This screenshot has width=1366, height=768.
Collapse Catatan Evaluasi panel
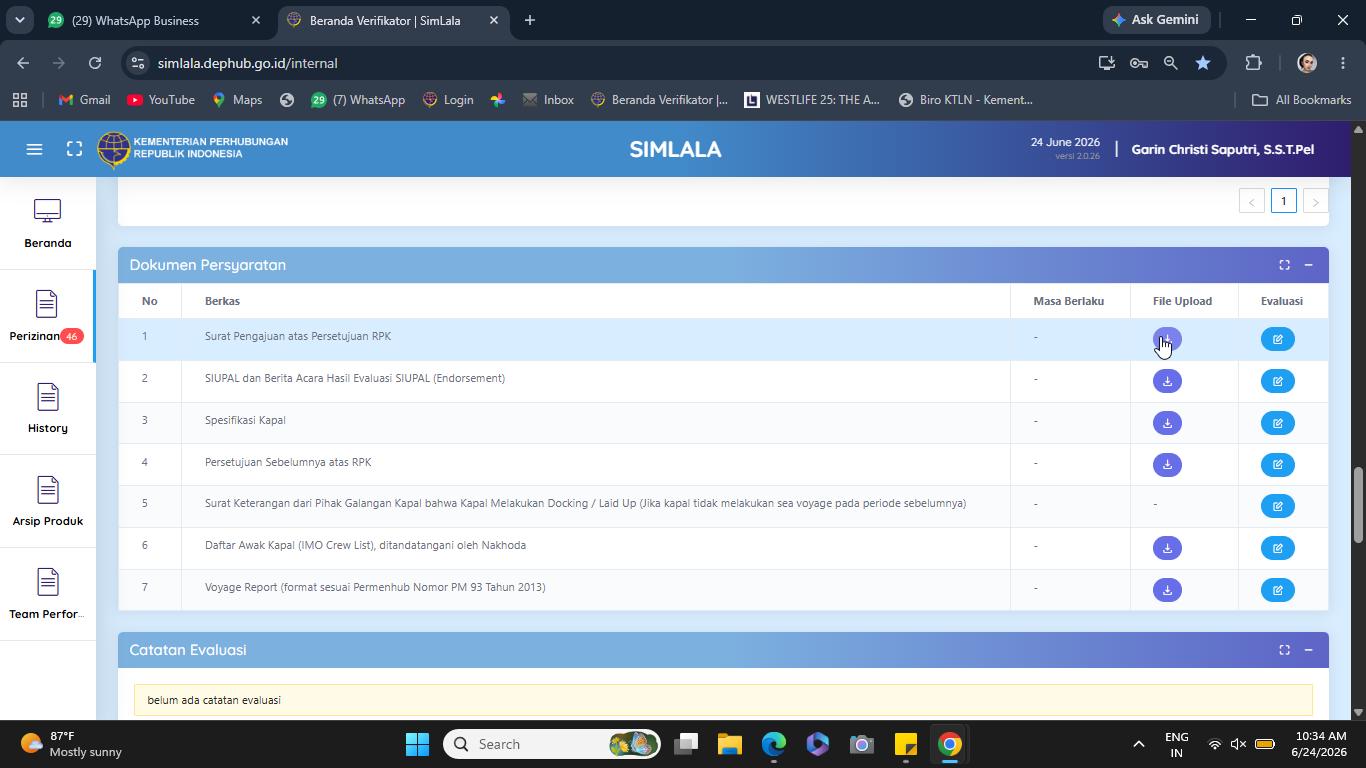(1308, 650)
